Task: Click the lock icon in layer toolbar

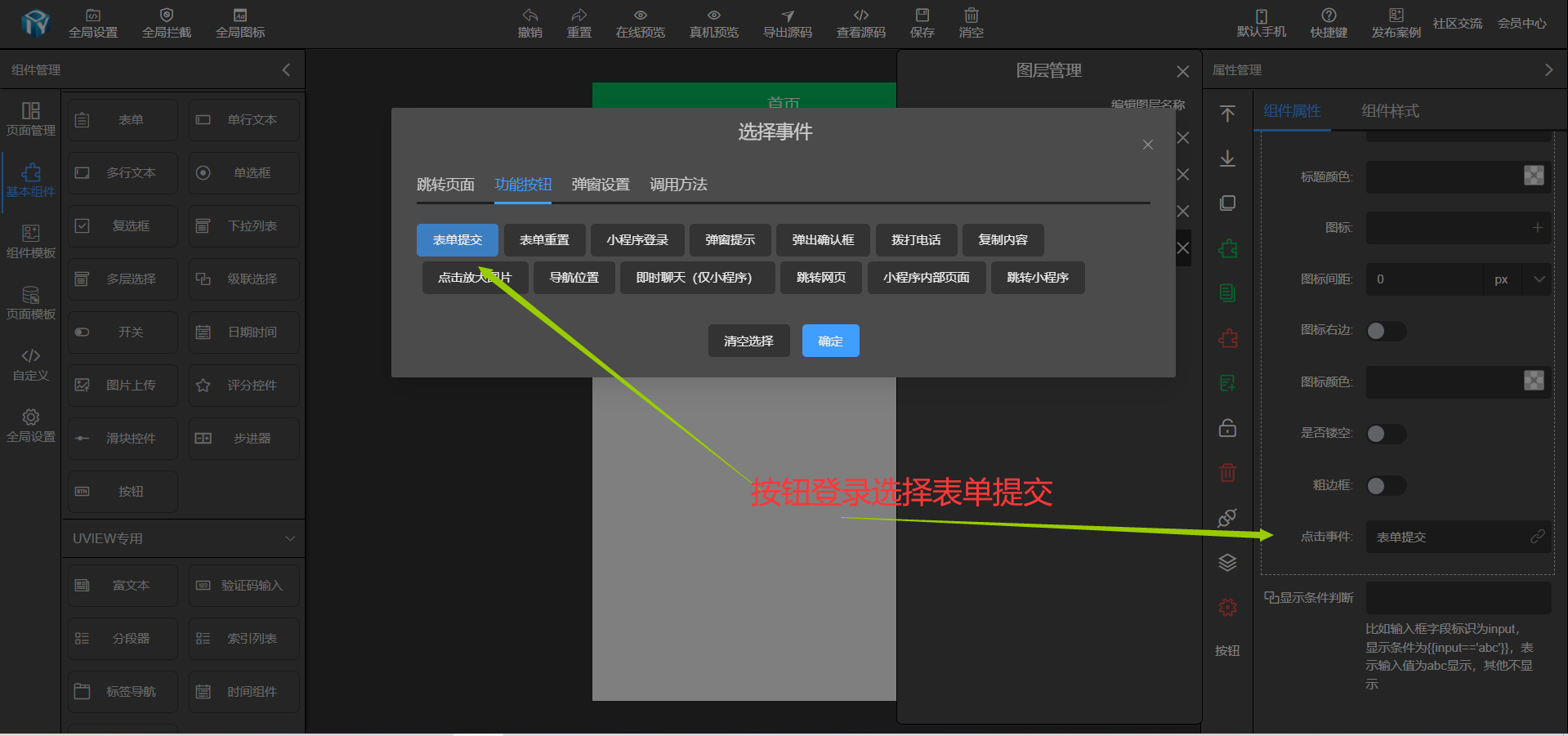Action: pos(1227,428)
